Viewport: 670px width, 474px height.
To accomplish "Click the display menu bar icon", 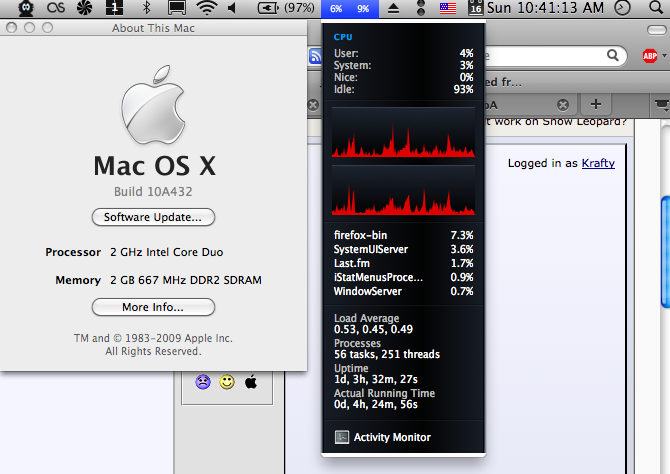I will (176, 8).
